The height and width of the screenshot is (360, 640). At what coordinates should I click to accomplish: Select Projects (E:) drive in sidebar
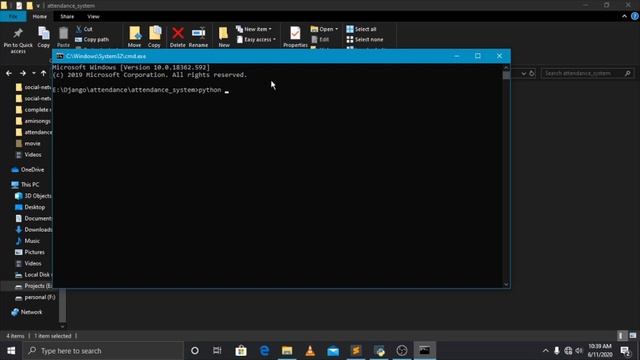(33, 286)
